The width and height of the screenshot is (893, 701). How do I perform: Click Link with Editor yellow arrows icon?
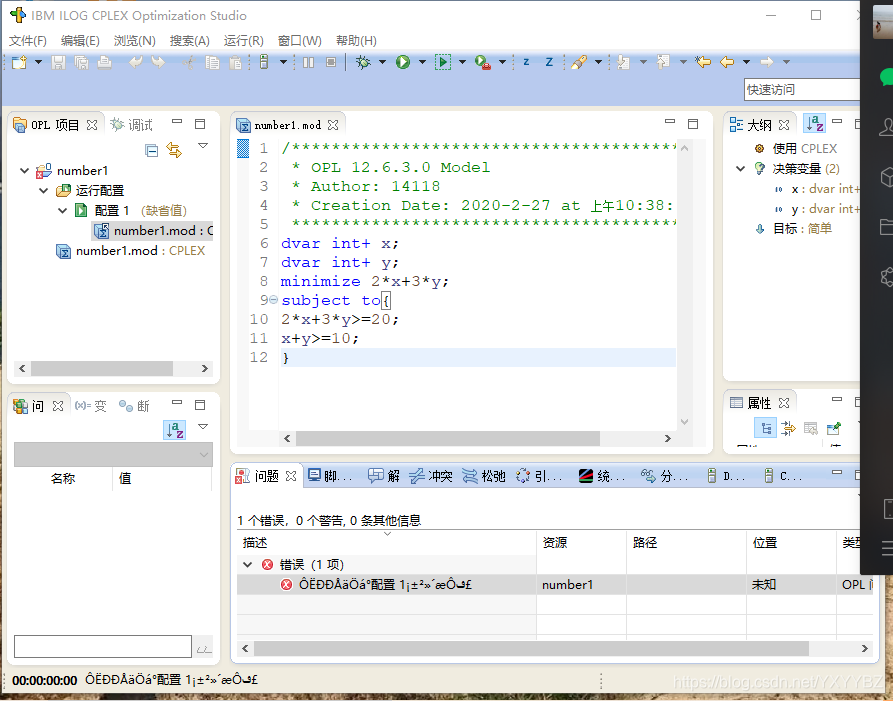click(174, 150)
